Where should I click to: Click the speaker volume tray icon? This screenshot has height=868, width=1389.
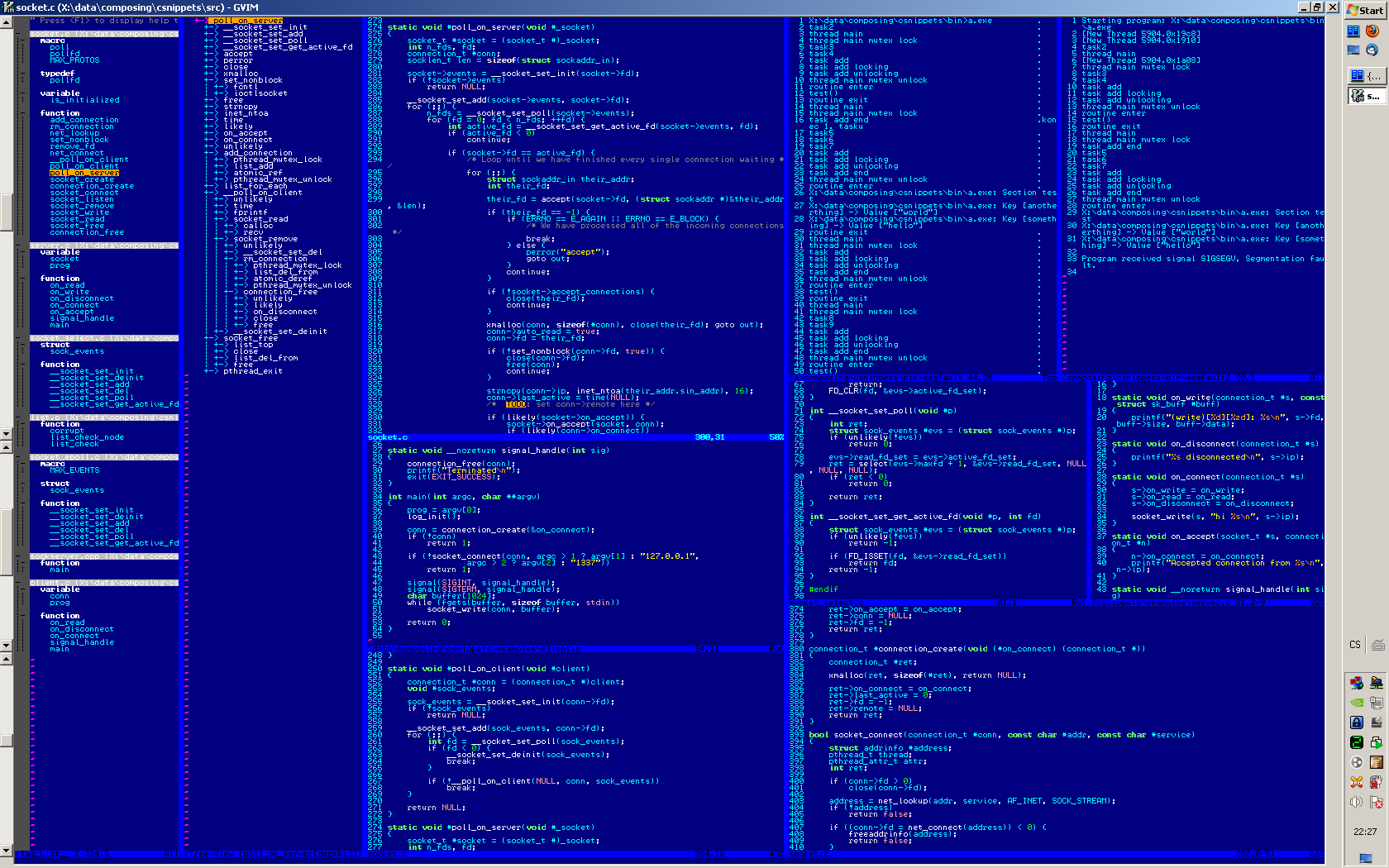click(x=1357, y=802)
